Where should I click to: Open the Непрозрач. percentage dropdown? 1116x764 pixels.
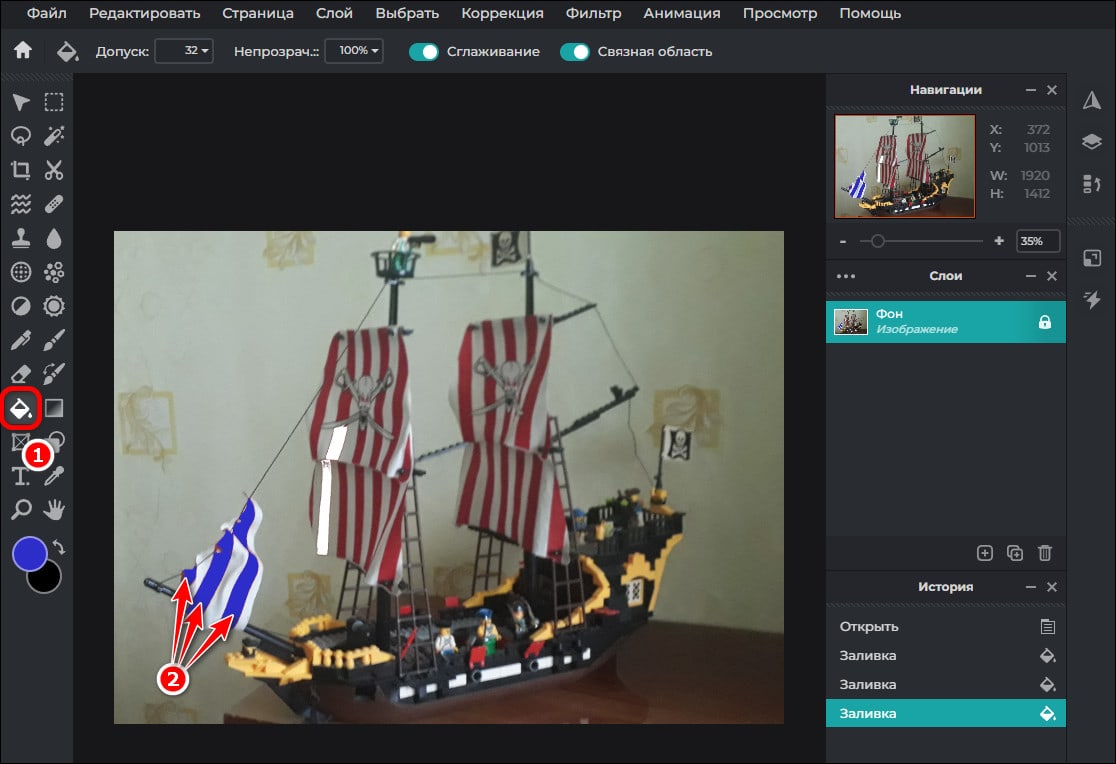[354, 51]
